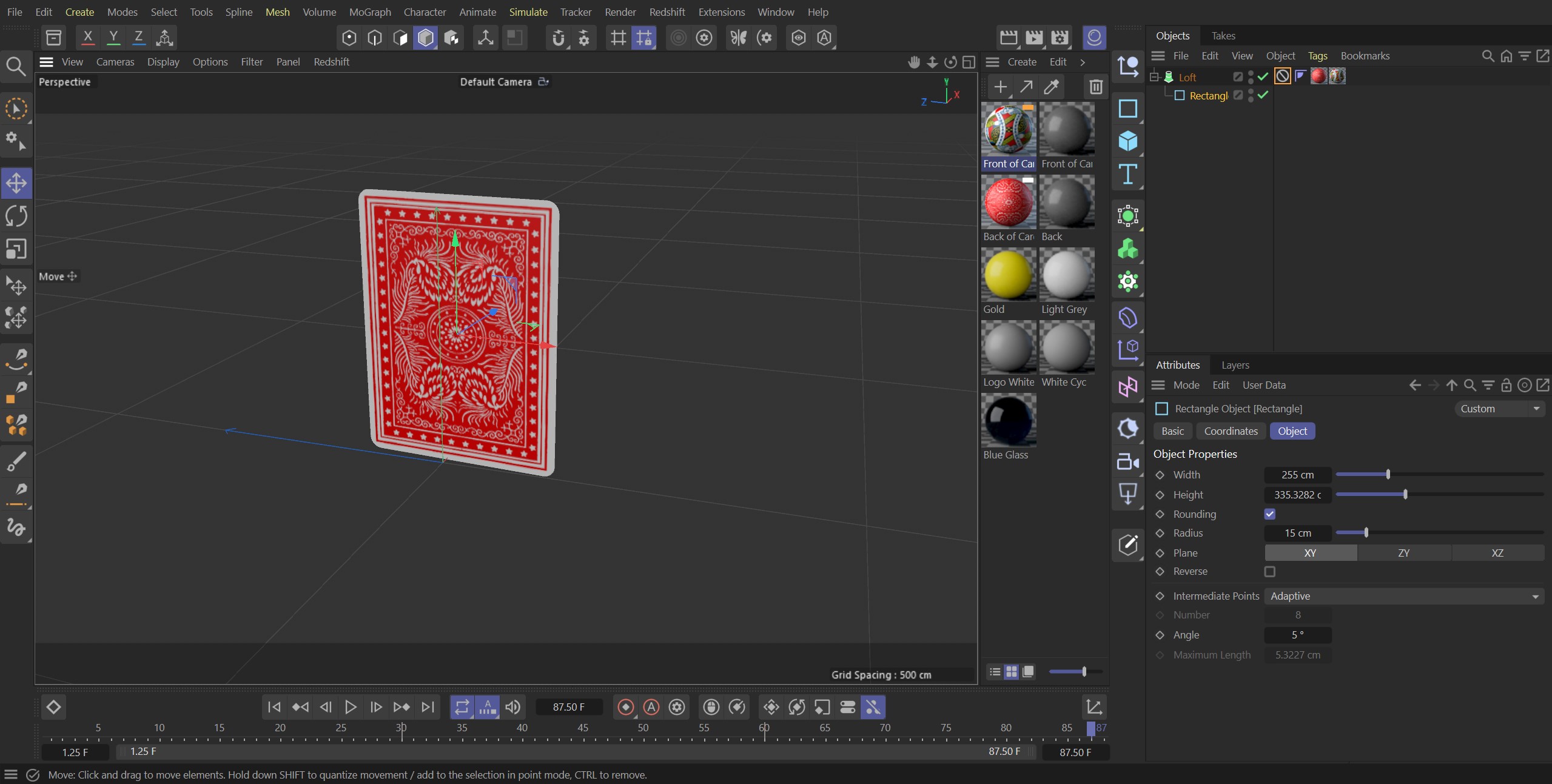The width and height of the screenshot is (1552, 784).
Task: Uncheck the Rounding checkbox
Action: pyautogui.click(x=1269, y=514)
